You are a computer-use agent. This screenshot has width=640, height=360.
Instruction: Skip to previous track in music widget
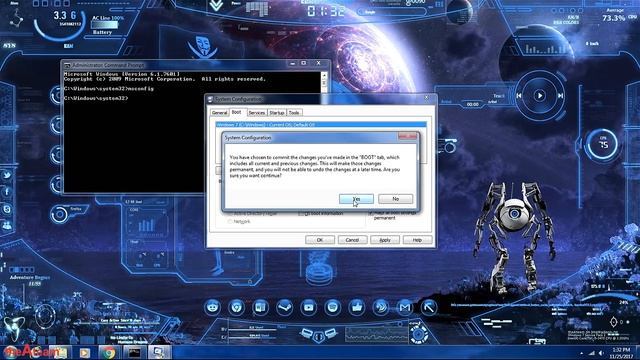pyautogui.click(x=519, y=96)
